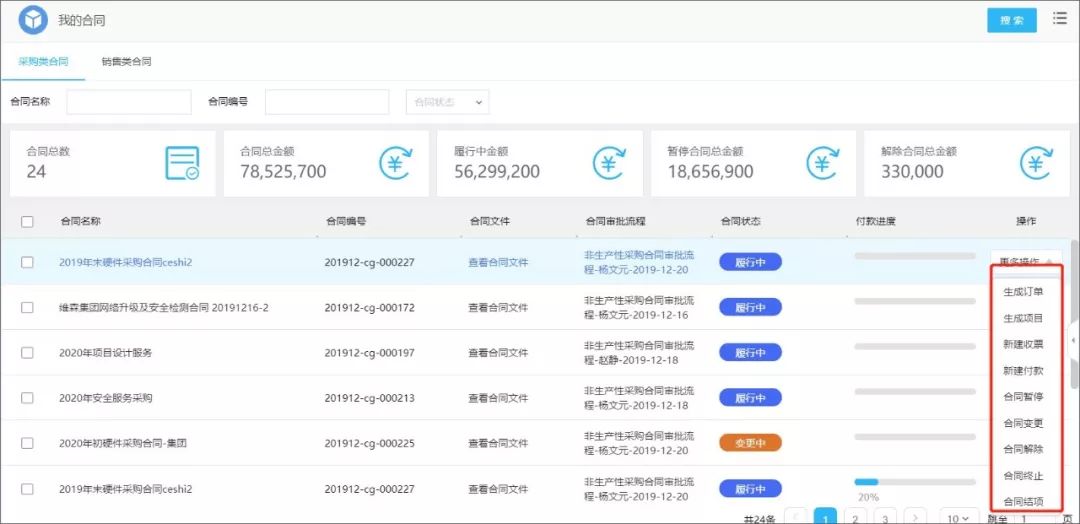Check the box of the row with 20% progress
This screenshot has width=1080, height=524.
pyautogui.click(x=28, y=489)
